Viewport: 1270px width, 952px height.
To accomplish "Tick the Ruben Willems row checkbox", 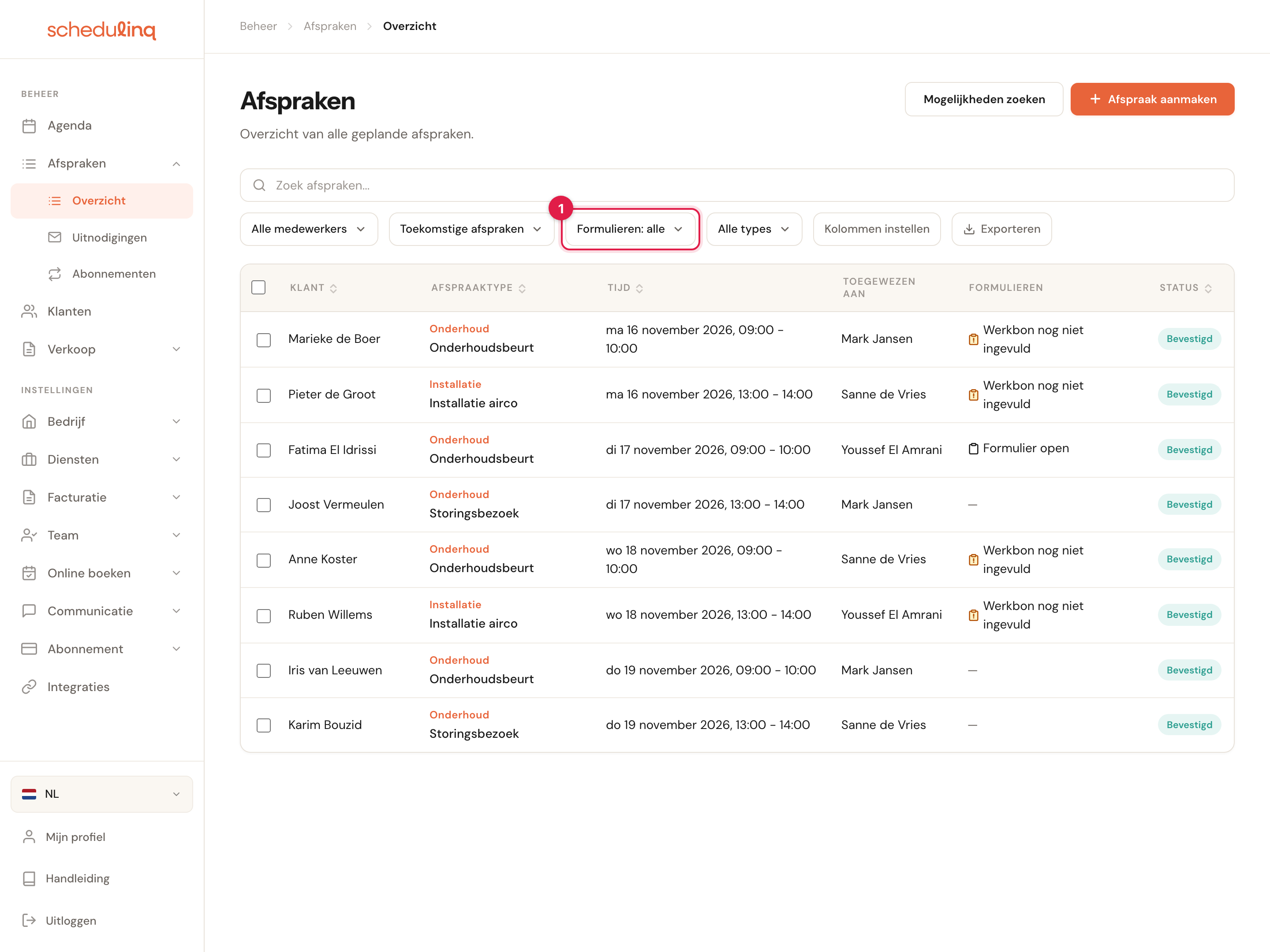I will click(264, 616).
